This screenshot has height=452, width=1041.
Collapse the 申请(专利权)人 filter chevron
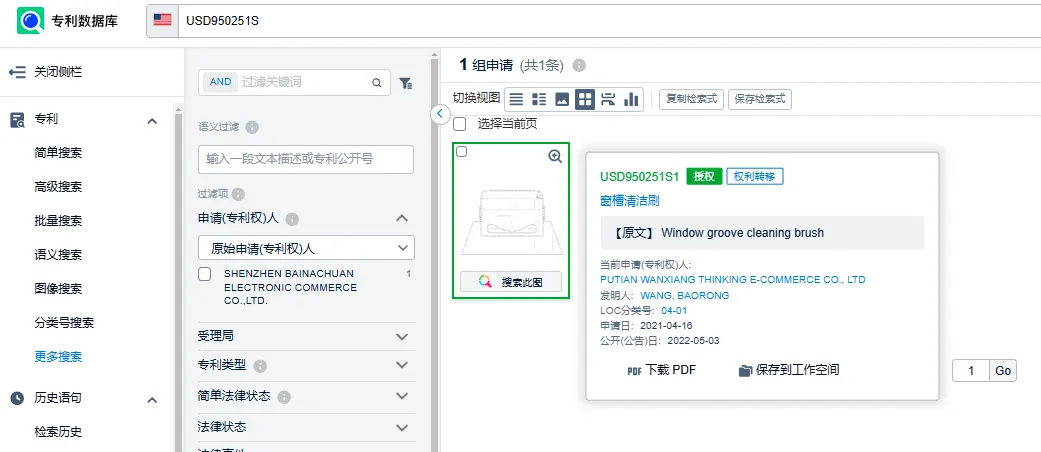(x=402, y=218)
